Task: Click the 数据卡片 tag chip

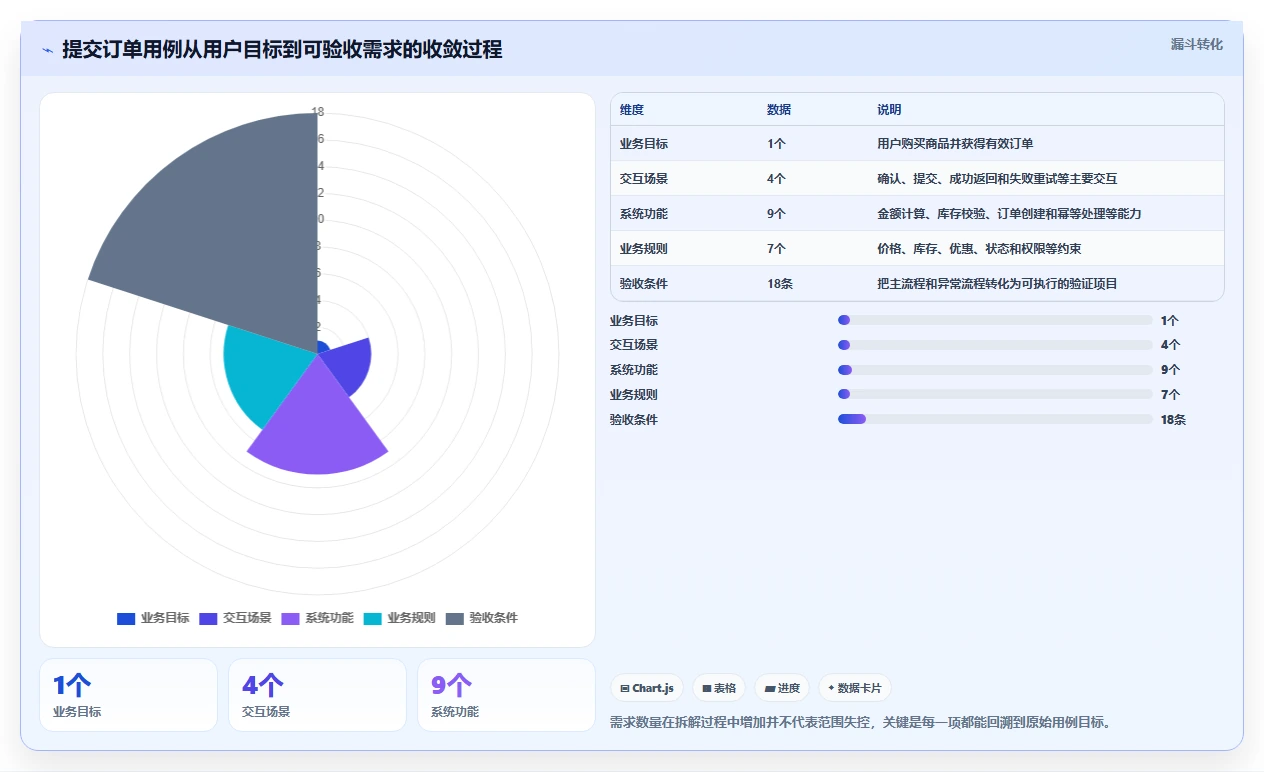Action: pyautogui.click(x=855, y=688)
